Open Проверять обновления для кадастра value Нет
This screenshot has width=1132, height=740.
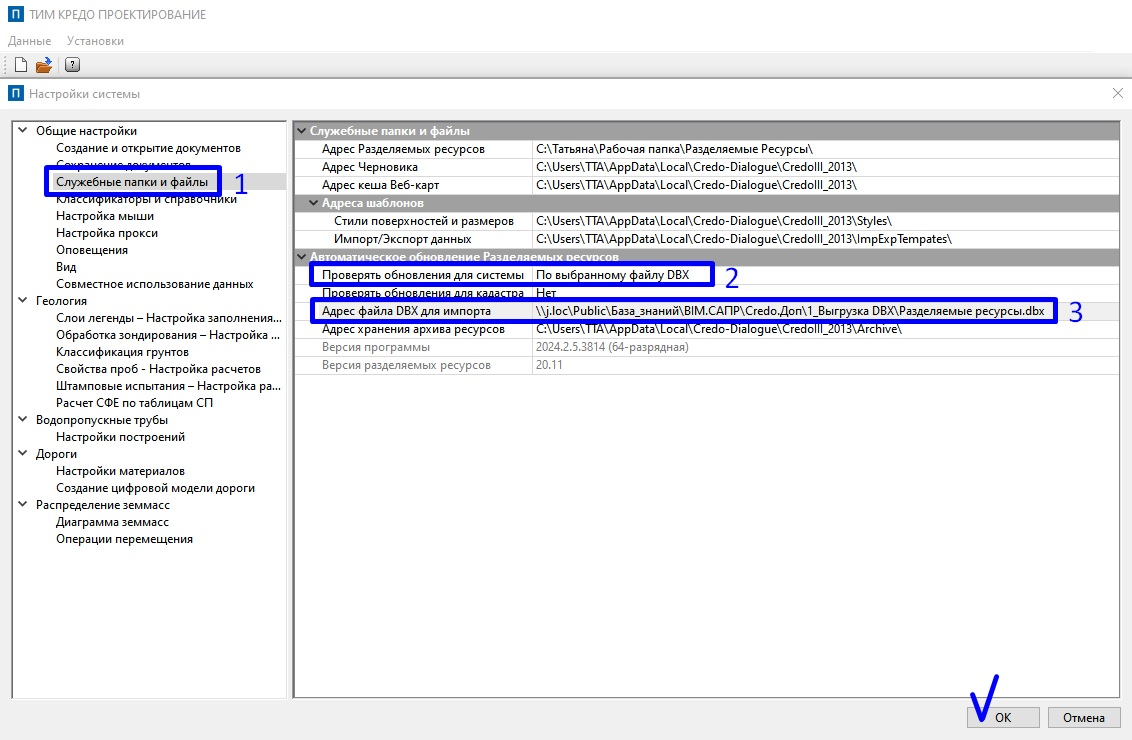point(546,293)
